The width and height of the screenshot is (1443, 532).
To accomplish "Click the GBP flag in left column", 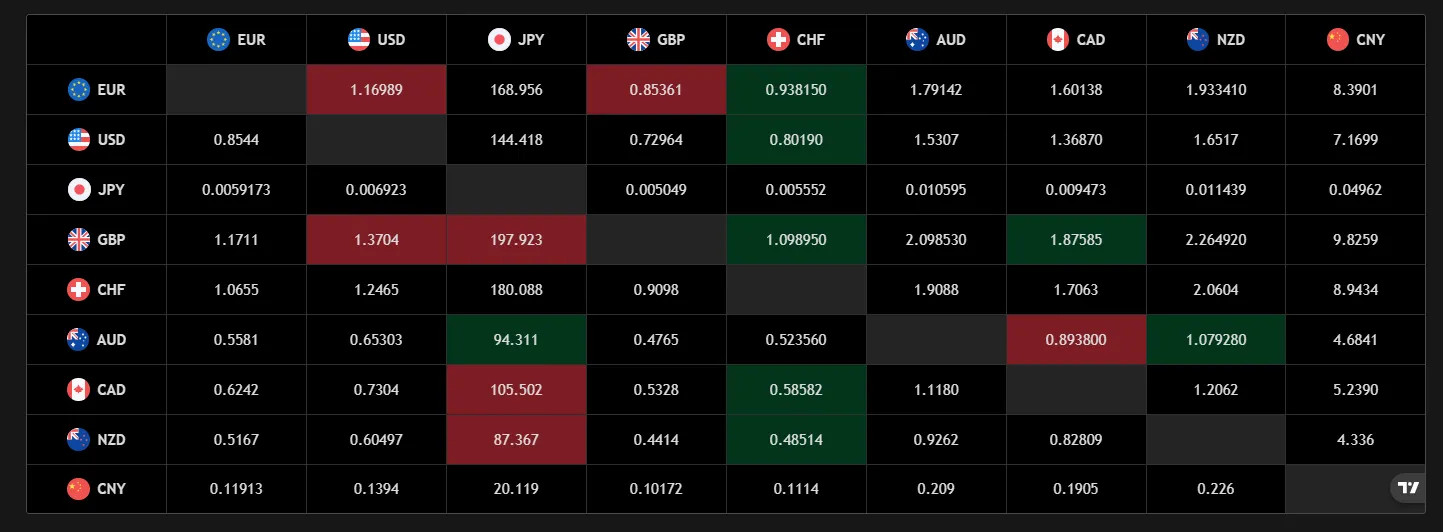I will (x=79, y=240).
